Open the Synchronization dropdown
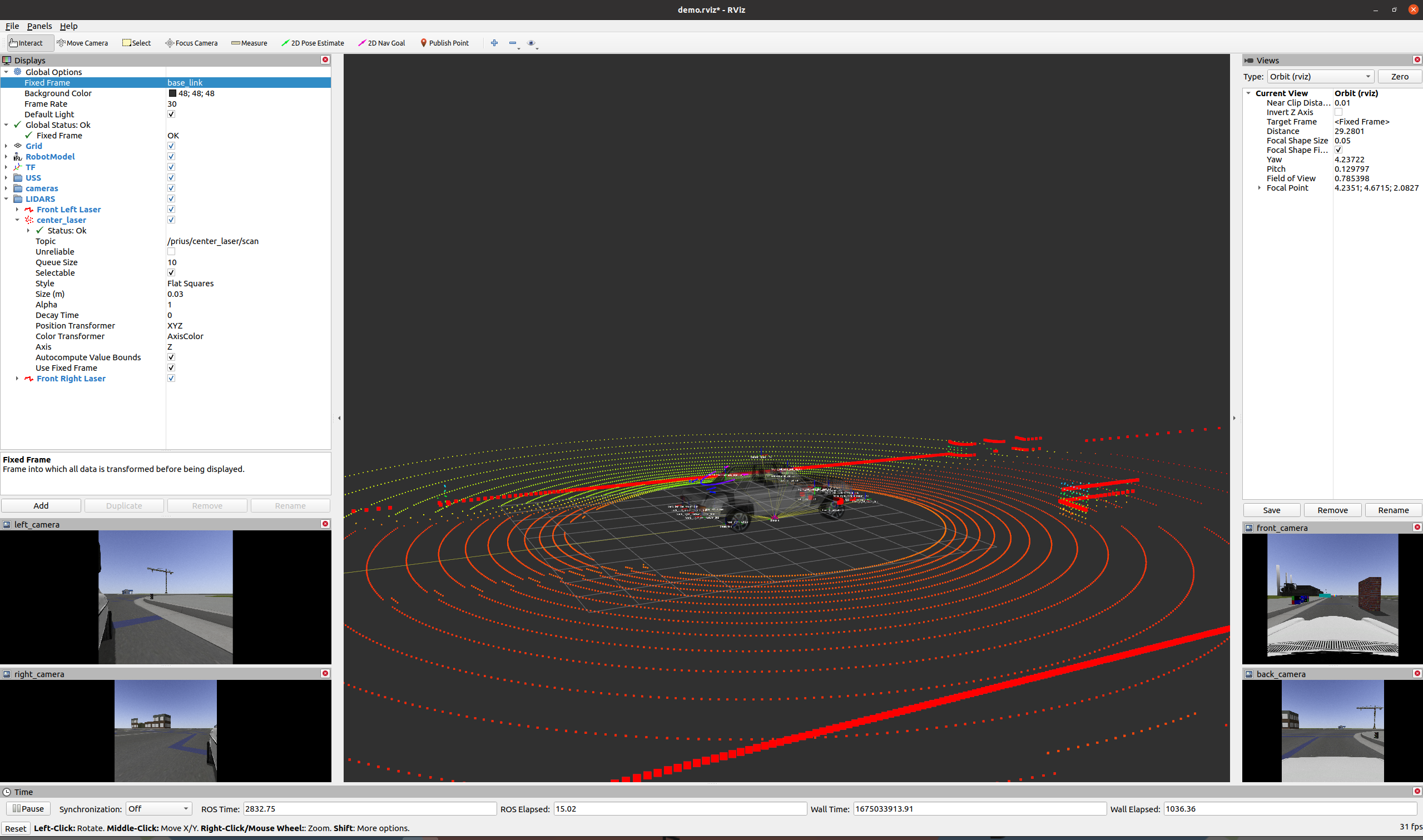The width and height of the screenshot is (1423, 840). (x=158, y=809)
